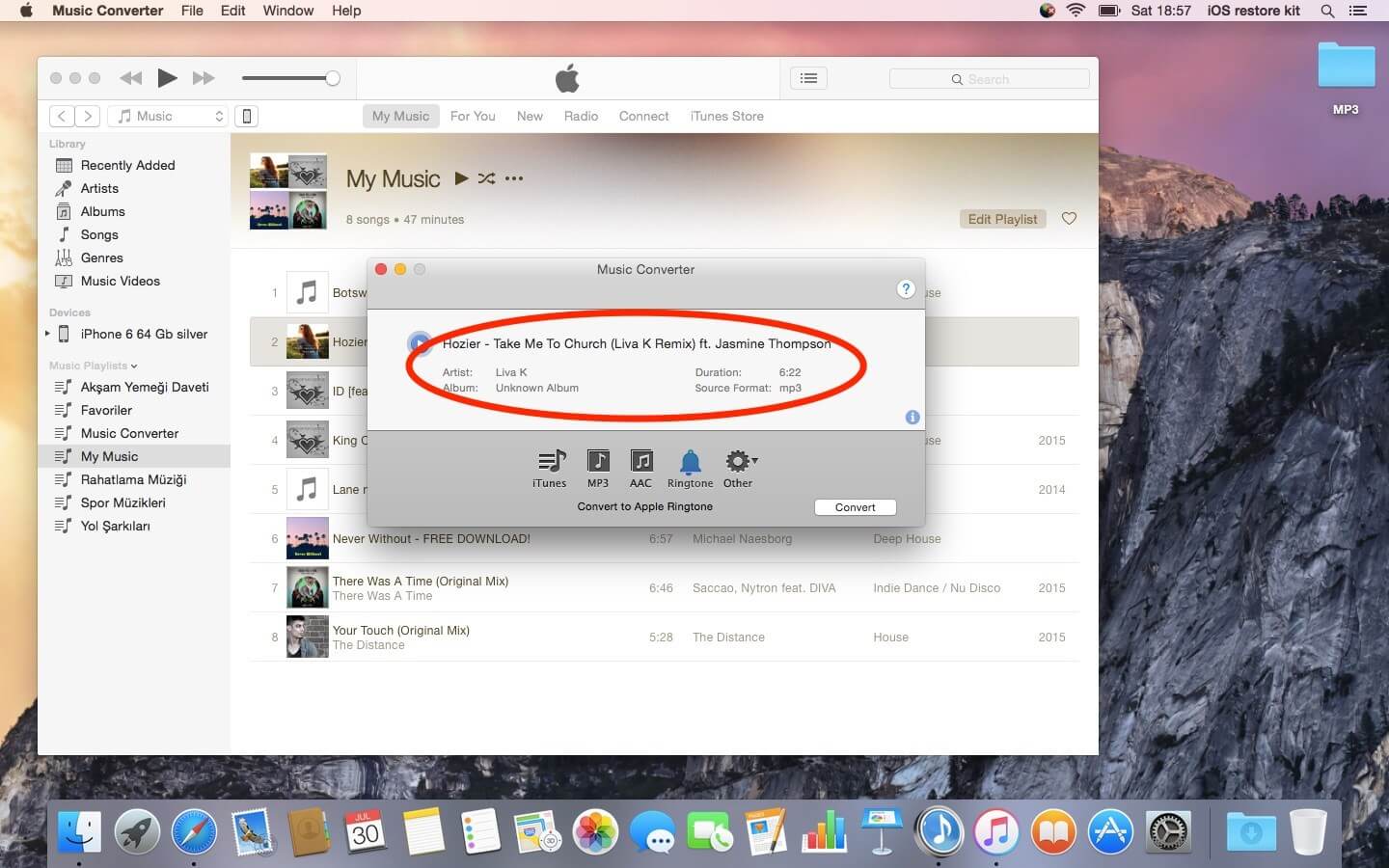The height and width of the screenshot is (868, 1389).
Task: Go back with the left chevron
Action: [x=62, y=116]
